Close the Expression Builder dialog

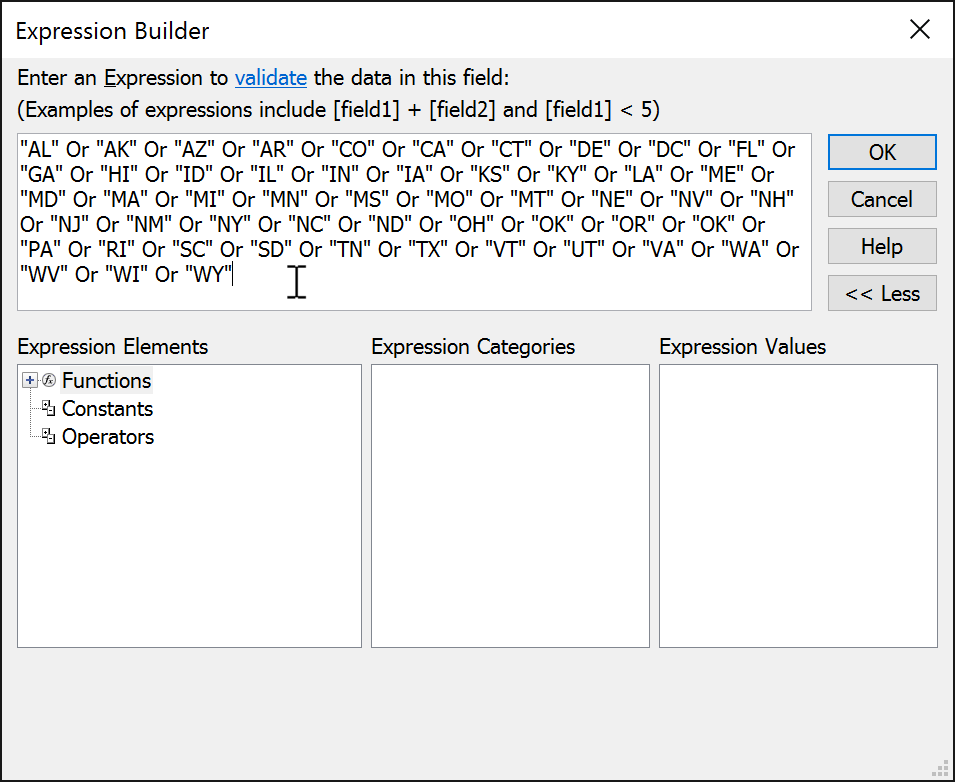919,29
